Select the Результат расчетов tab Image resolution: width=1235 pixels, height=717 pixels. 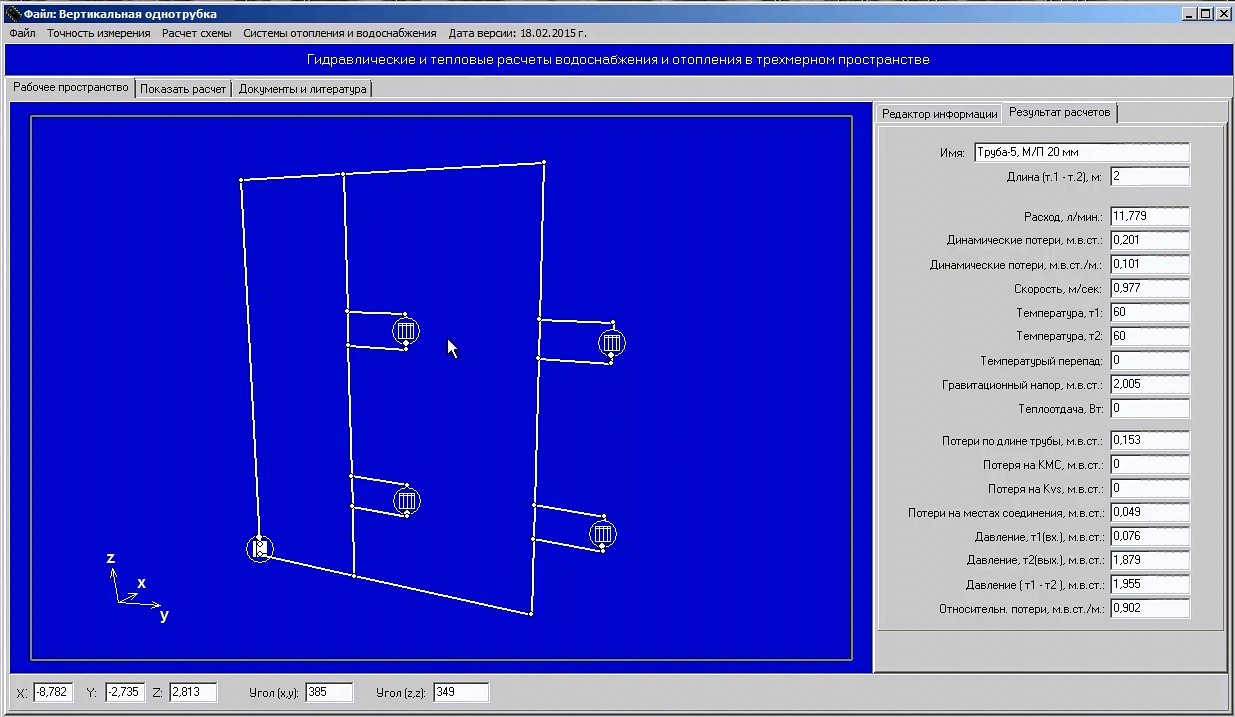pyautogui.click(x=1059, y=112)
